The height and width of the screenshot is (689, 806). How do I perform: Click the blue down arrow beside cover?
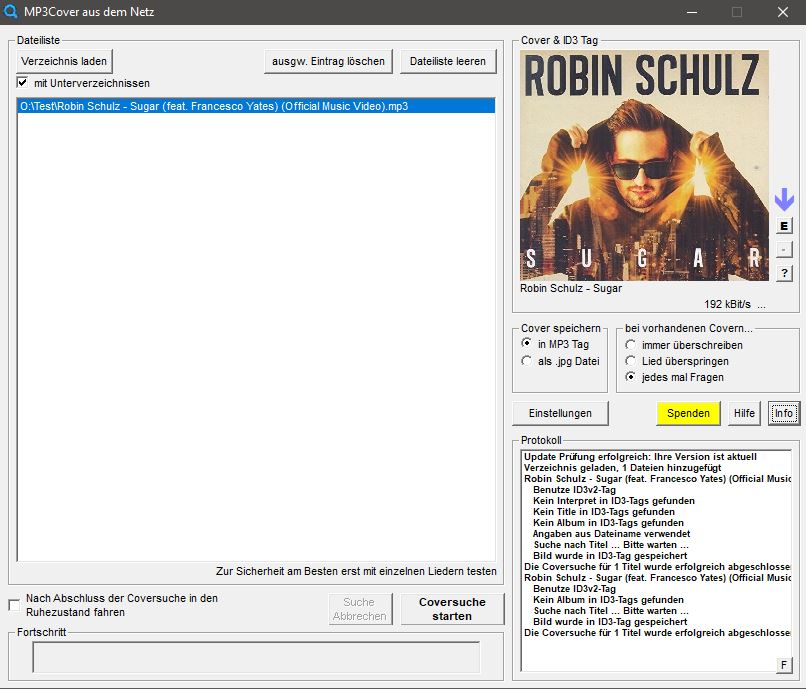pos(784,200)
